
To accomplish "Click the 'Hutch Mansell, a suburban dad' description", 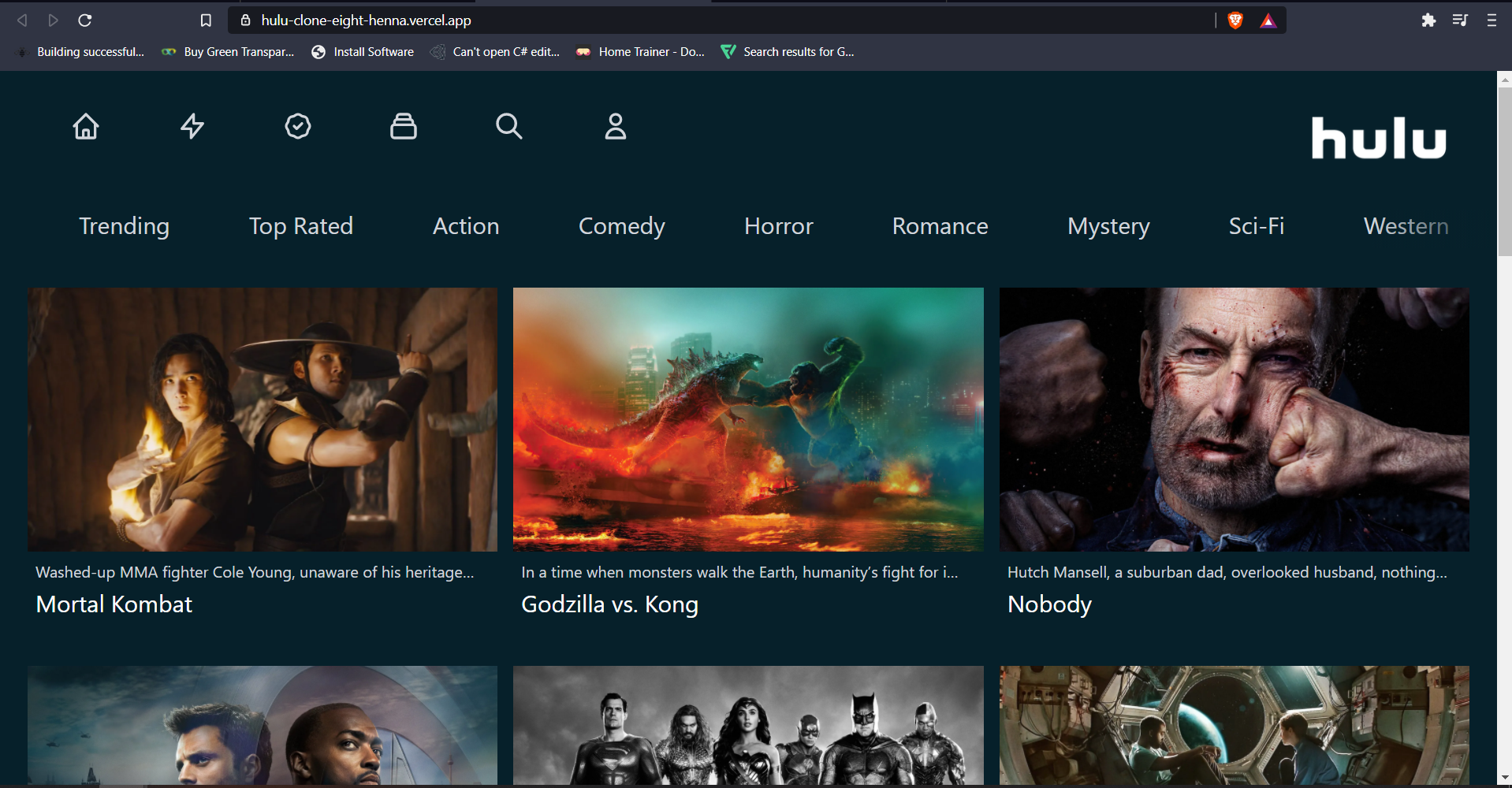I will [1227, 573].
